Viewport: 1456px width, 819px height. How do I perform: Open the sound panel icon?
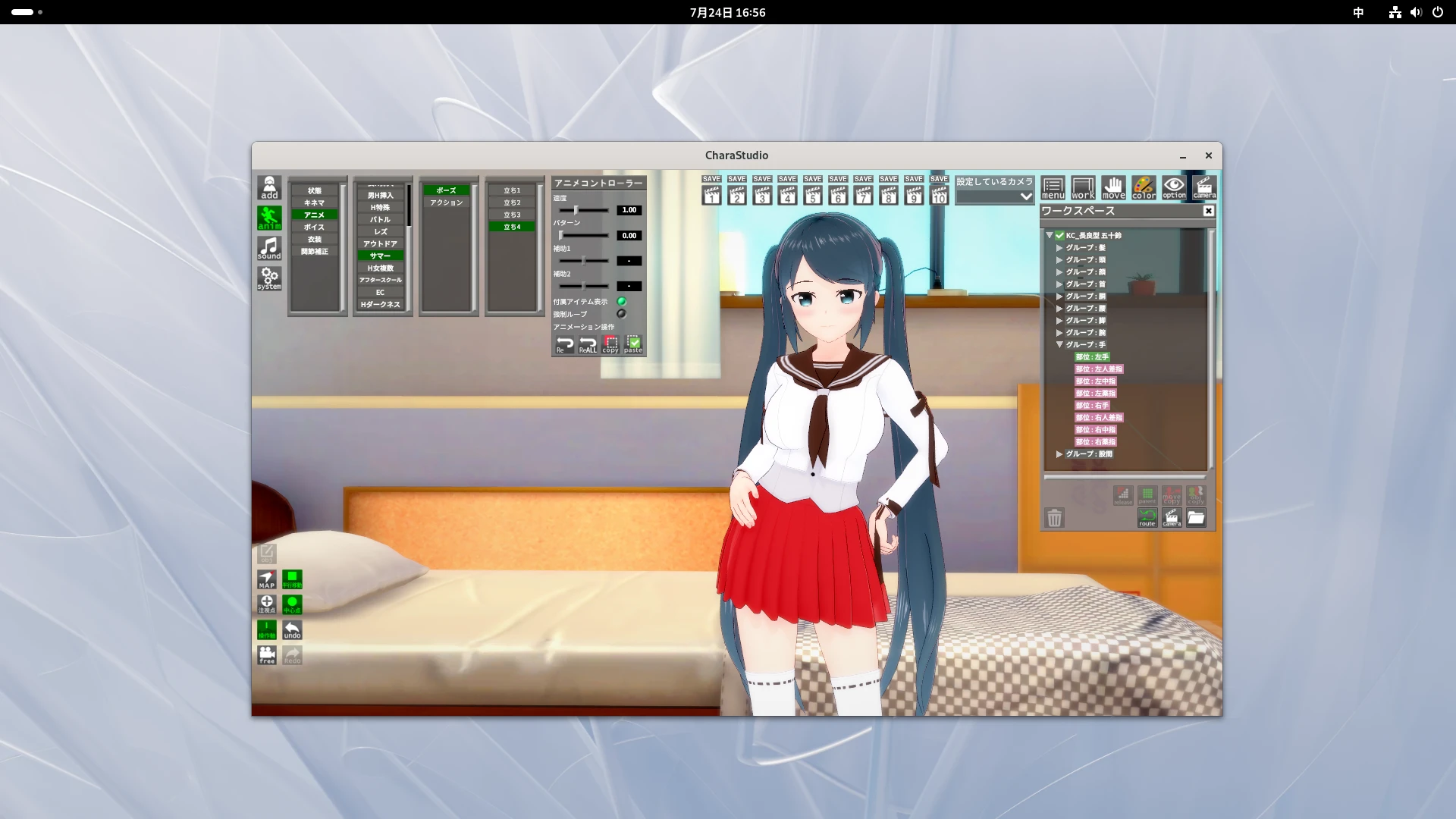click(x=269, y=248)
